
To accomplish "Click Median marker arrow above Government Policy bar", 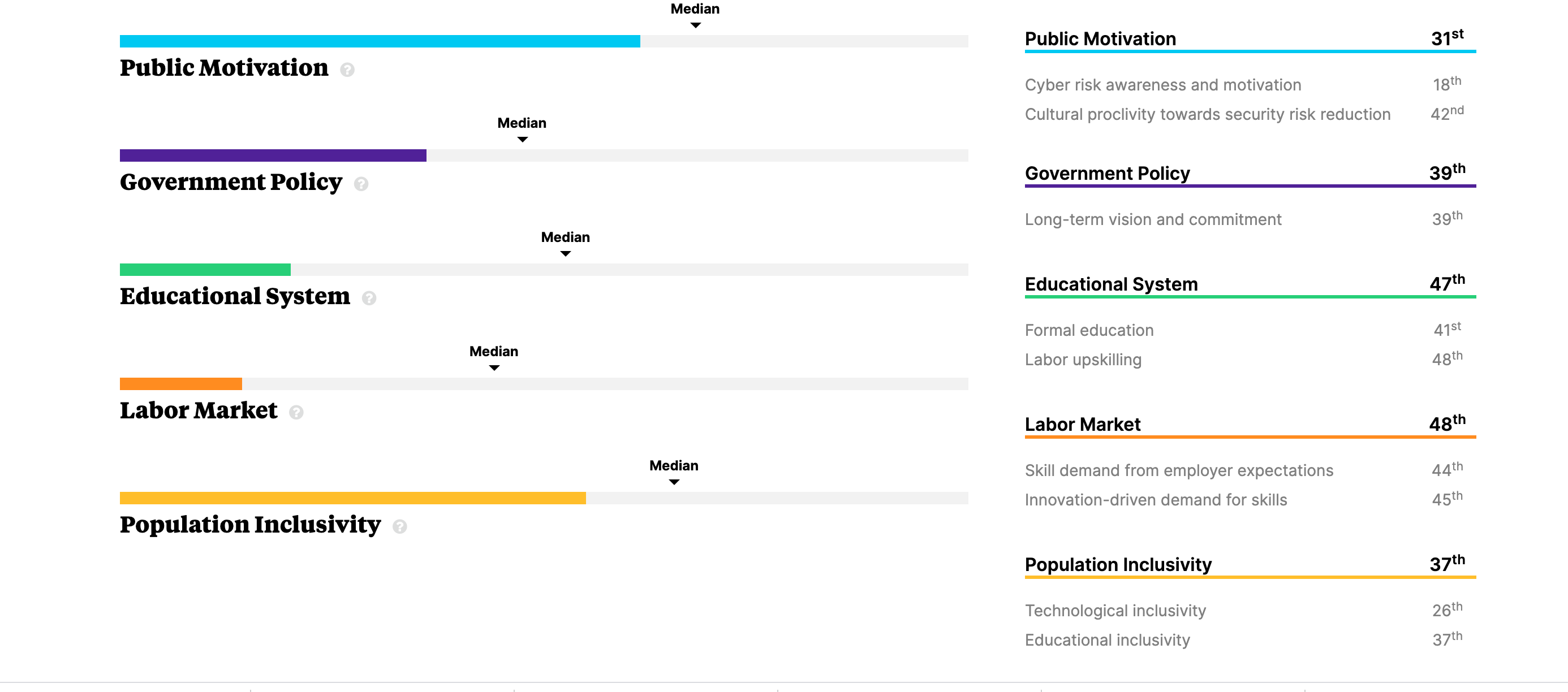I will (522, 140).
